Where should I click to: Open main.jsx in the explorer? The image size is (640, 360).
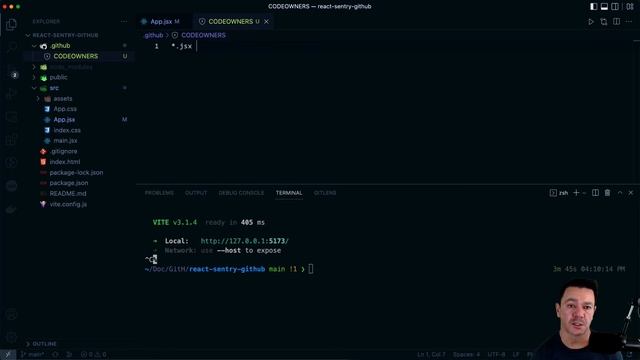pos(65,140)
